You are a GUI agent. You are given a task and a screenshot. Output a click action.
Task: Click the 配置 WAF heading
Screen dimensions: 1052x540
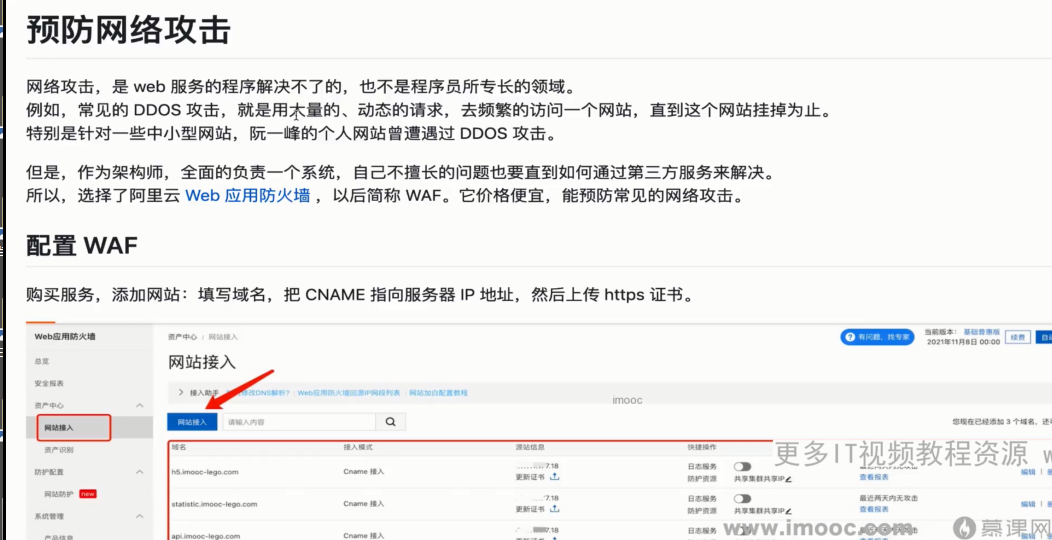pos(82,246)
